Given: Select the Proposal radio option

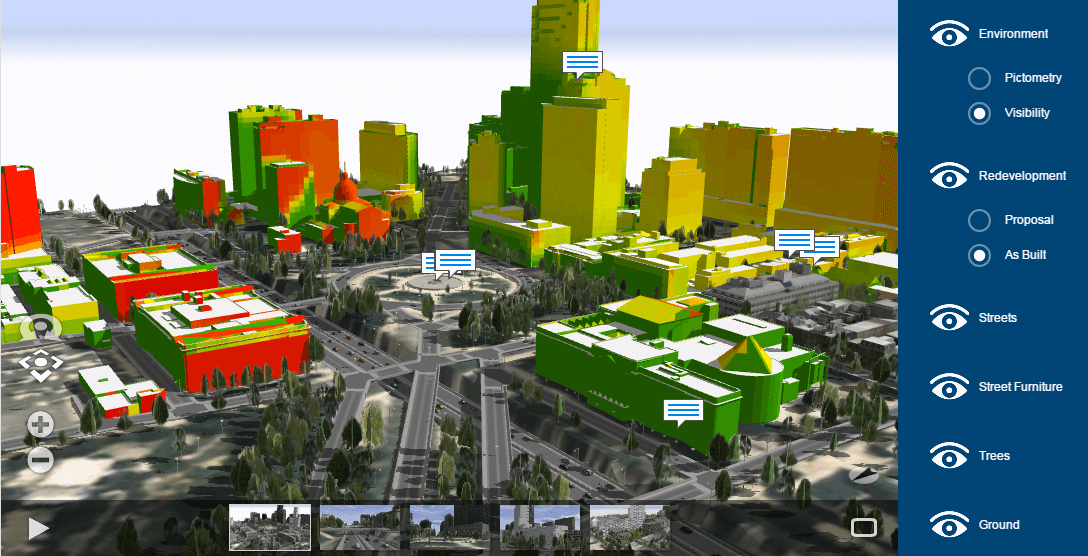Looking at the screenshot, I should coord(979,220).
